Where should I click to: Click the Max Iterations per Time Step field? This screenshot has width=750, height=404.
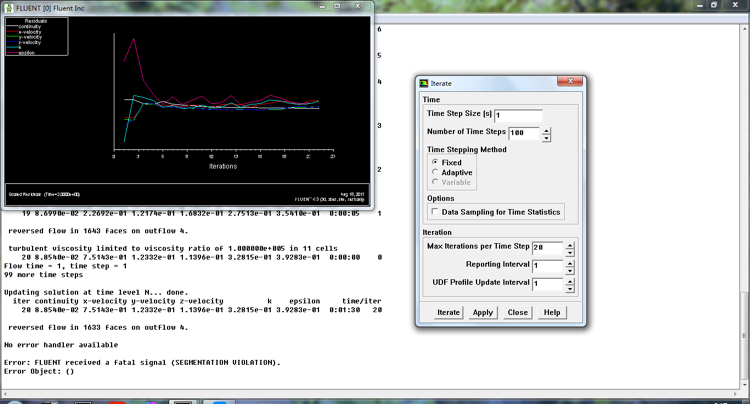tap(546, 248)
